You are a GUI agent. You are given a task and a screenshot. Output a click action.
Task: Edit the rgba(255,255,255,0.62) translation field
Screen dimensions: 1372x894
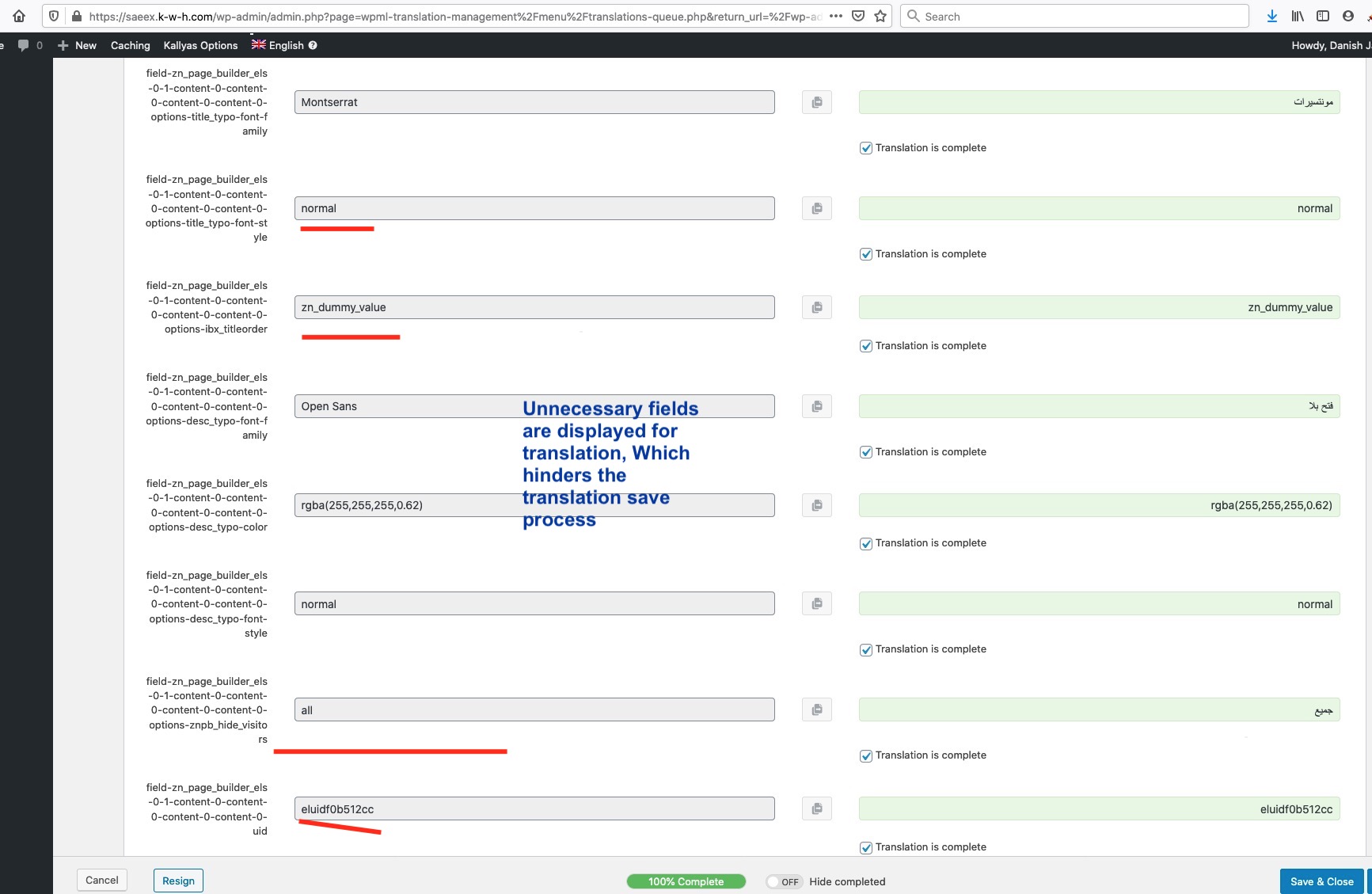pyautogui.click(x=1099, y=505)
